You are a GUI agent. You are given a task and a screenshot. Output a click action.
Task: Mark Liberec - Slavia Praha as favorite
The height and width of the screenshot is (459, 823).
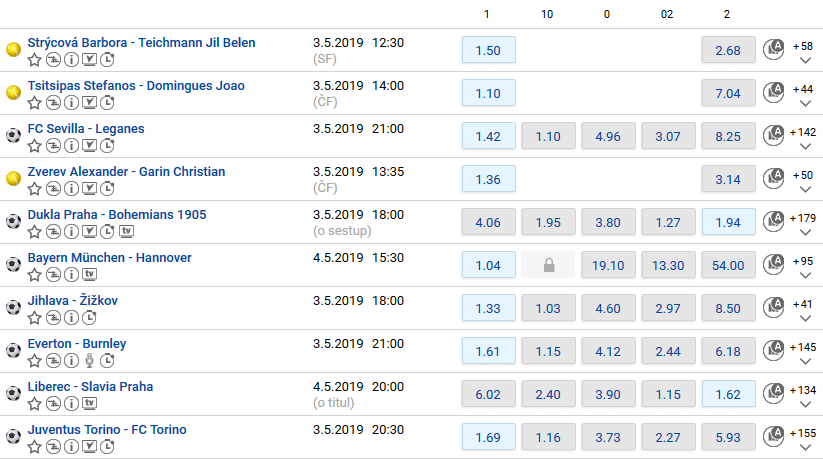35,403
